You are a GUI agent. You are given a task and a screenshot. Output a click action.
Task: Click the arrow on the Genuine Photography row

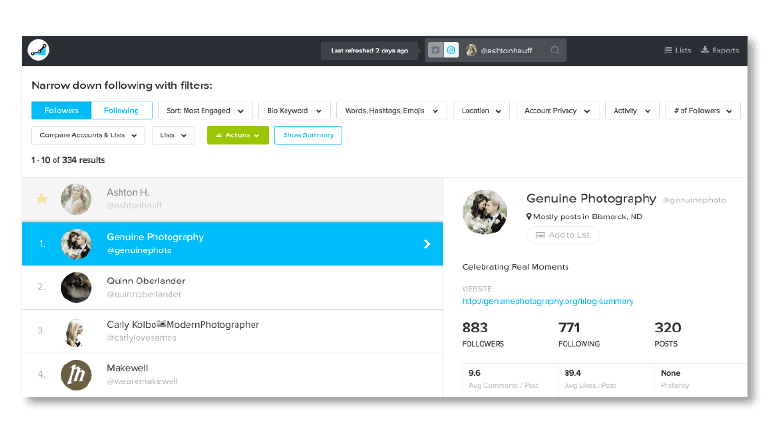point(427,243)
